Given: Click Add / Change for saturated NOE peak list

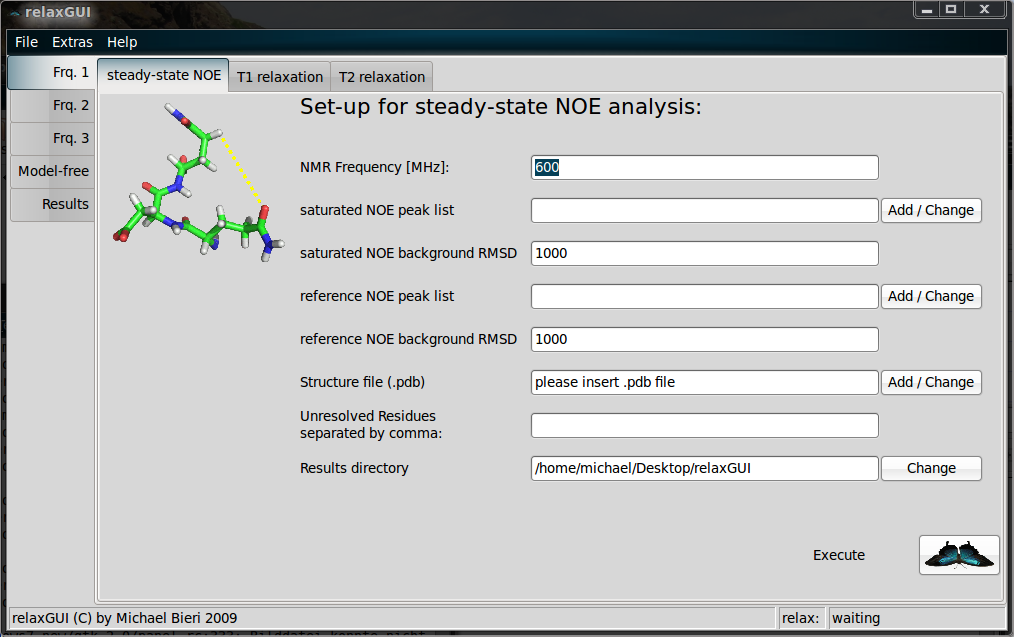Looking at the screenshot, I should tap(930, 210).
